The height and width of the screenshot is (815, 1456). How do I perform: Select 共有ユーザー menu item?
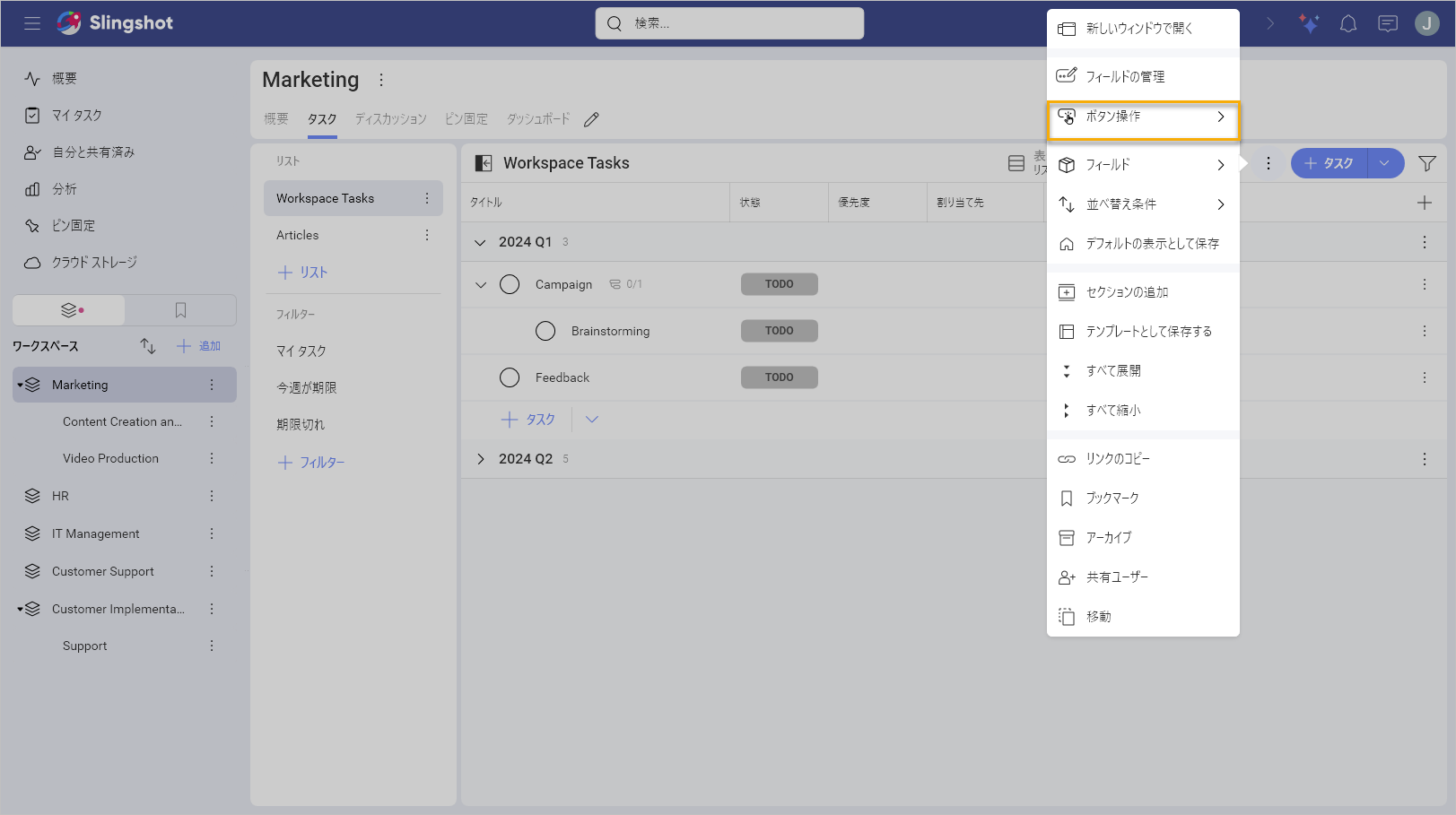[1143, 577]
